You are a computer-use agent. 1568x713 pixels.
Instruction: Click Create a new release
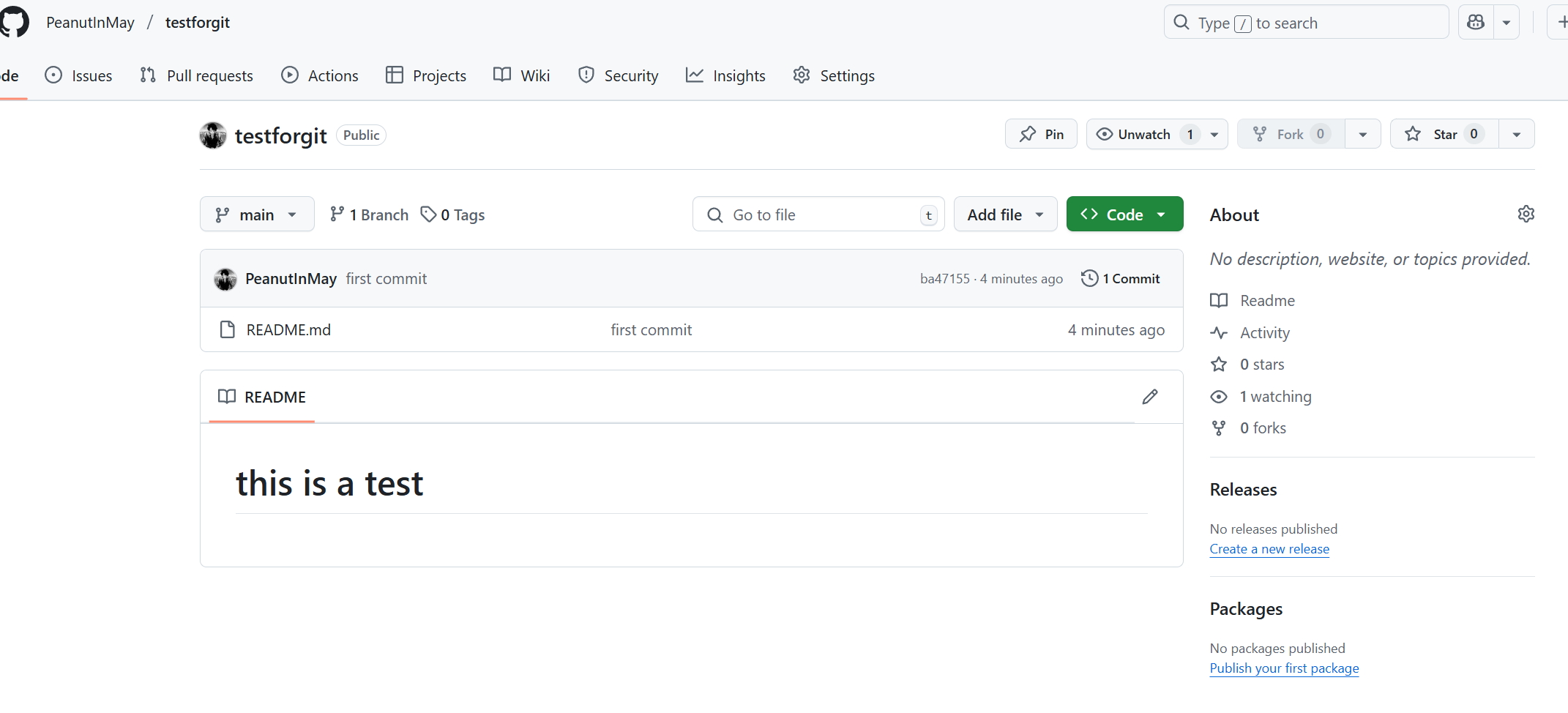[1269, 549]
